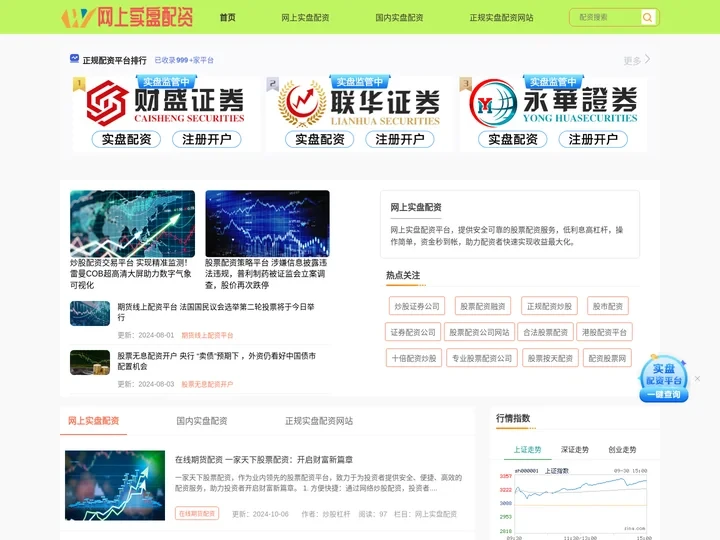Click 实盘配资 button under 联华证券
The image size is (720, 540).
click(320, 139)
